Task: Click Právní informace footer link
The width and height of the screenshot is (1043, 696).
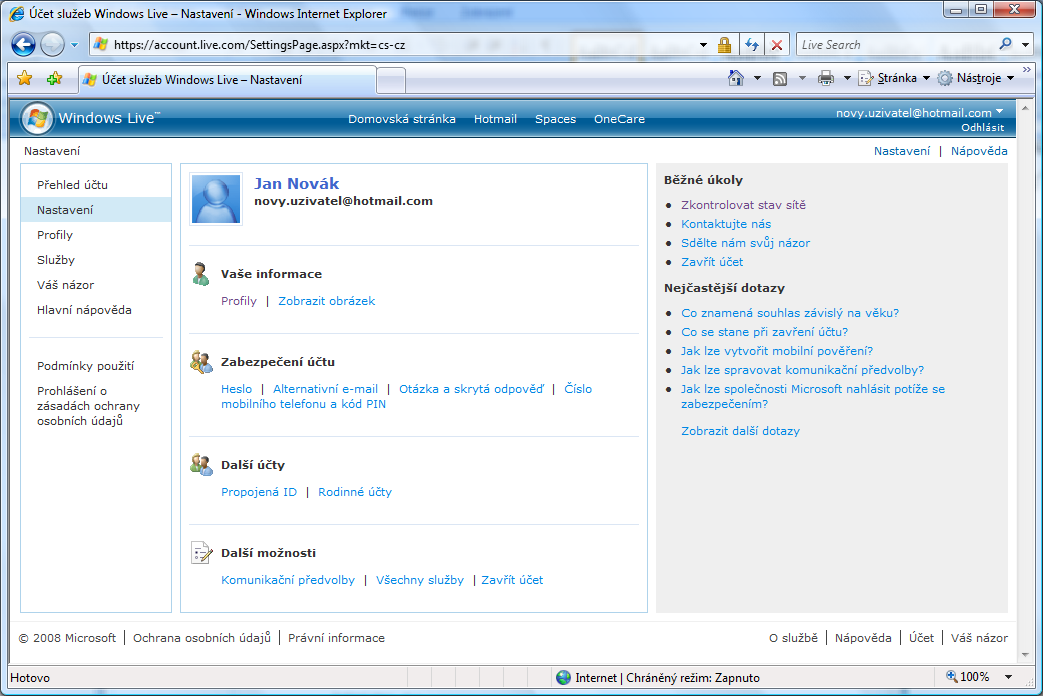Action: (336, 638)
